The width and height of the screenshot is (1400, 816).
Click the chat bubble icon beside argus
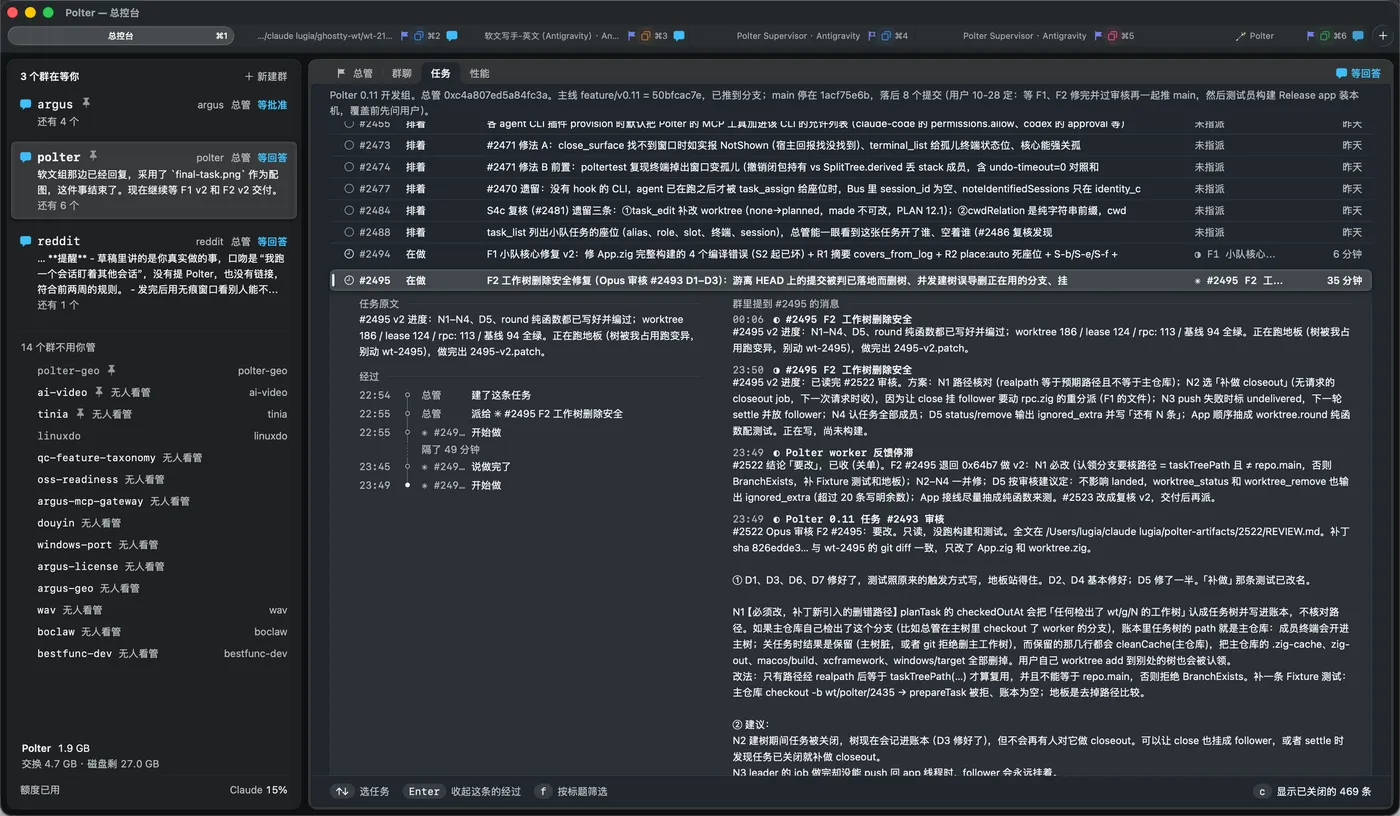pyautogui.click(x=25, y=104)
